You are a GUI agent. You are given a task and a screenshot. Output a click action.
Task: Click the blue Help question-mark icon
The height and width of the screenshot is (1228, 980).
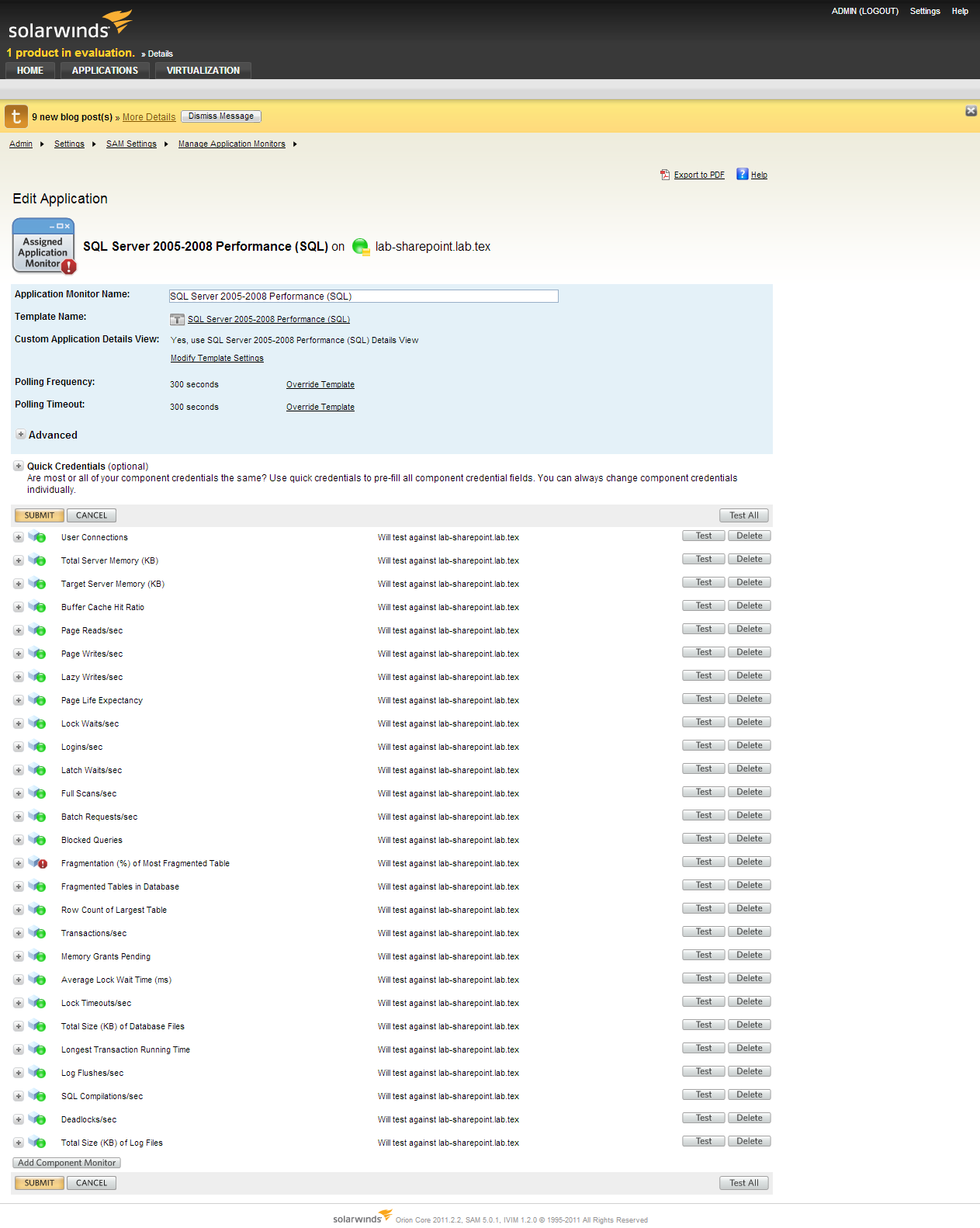pos(743,174)
